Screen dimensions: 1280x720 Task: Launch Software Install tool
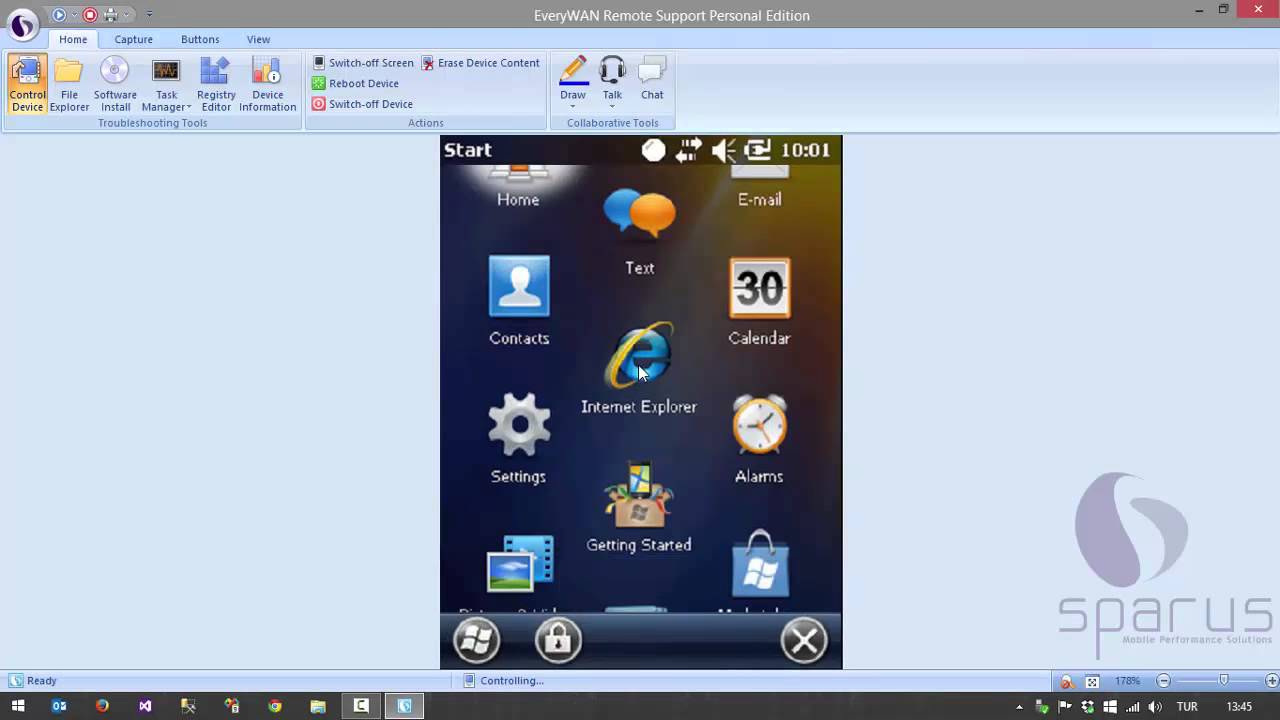click(x=115, y=84)
